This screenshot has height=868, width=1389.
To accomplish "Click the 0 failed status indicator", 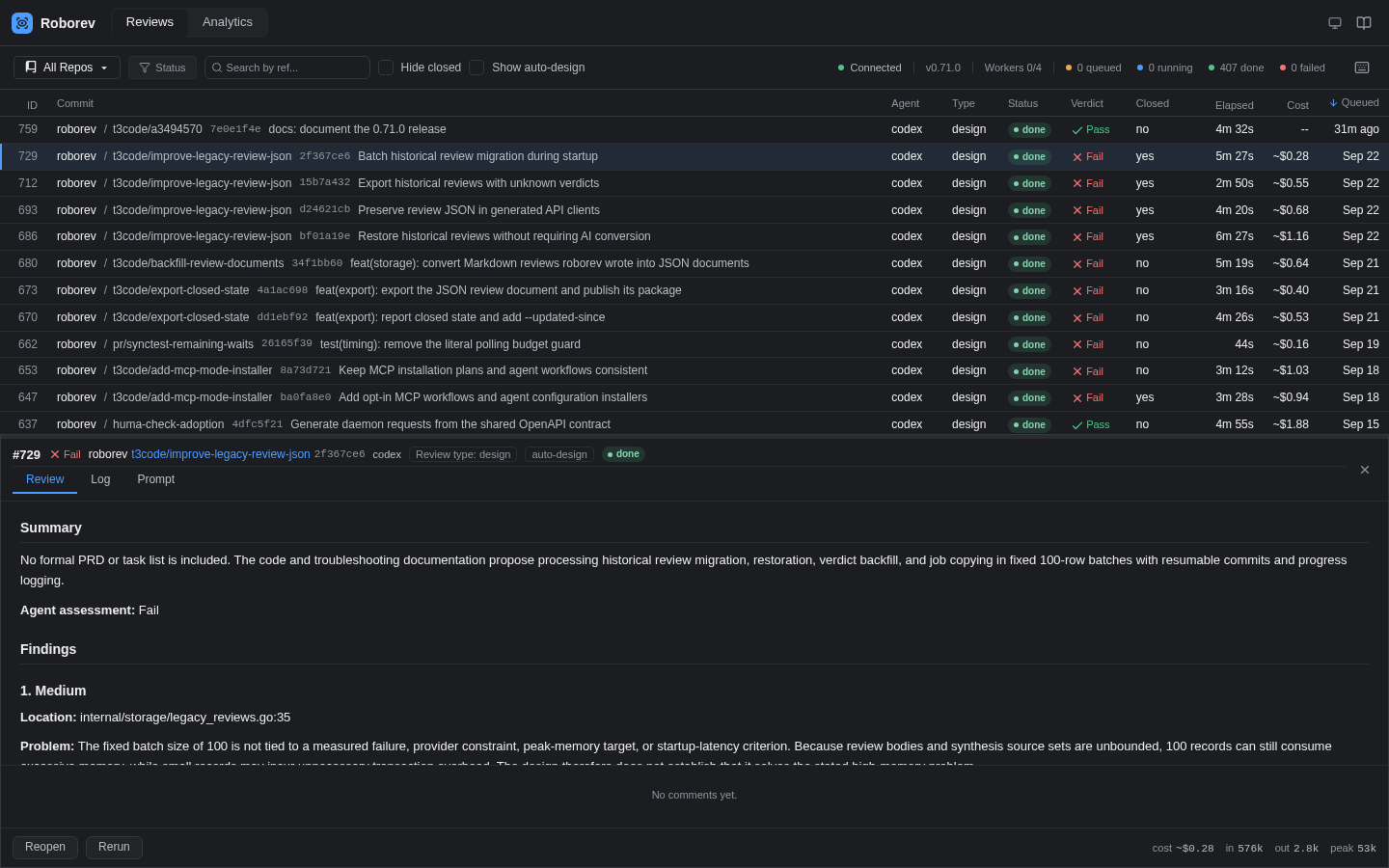I will point(1302,68).
